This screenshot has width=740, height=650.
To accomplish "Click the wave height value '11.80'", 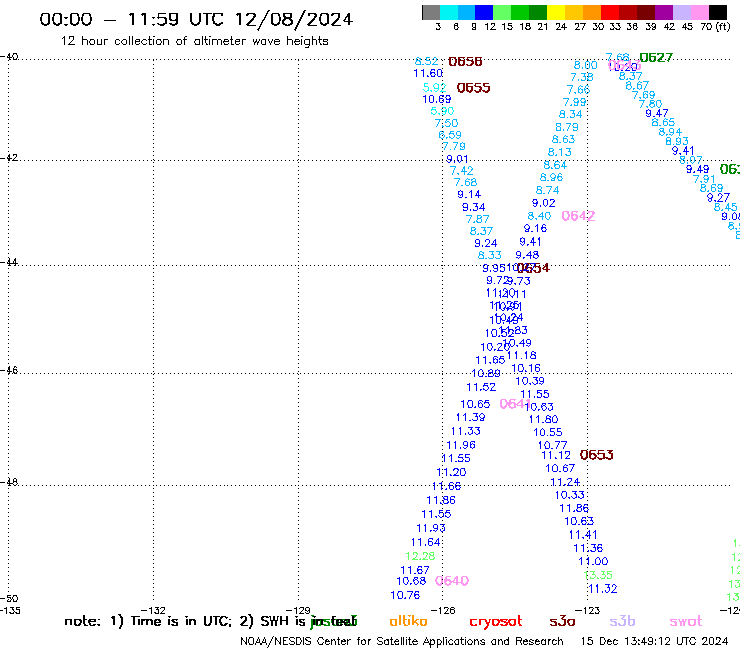I will 543,419.
